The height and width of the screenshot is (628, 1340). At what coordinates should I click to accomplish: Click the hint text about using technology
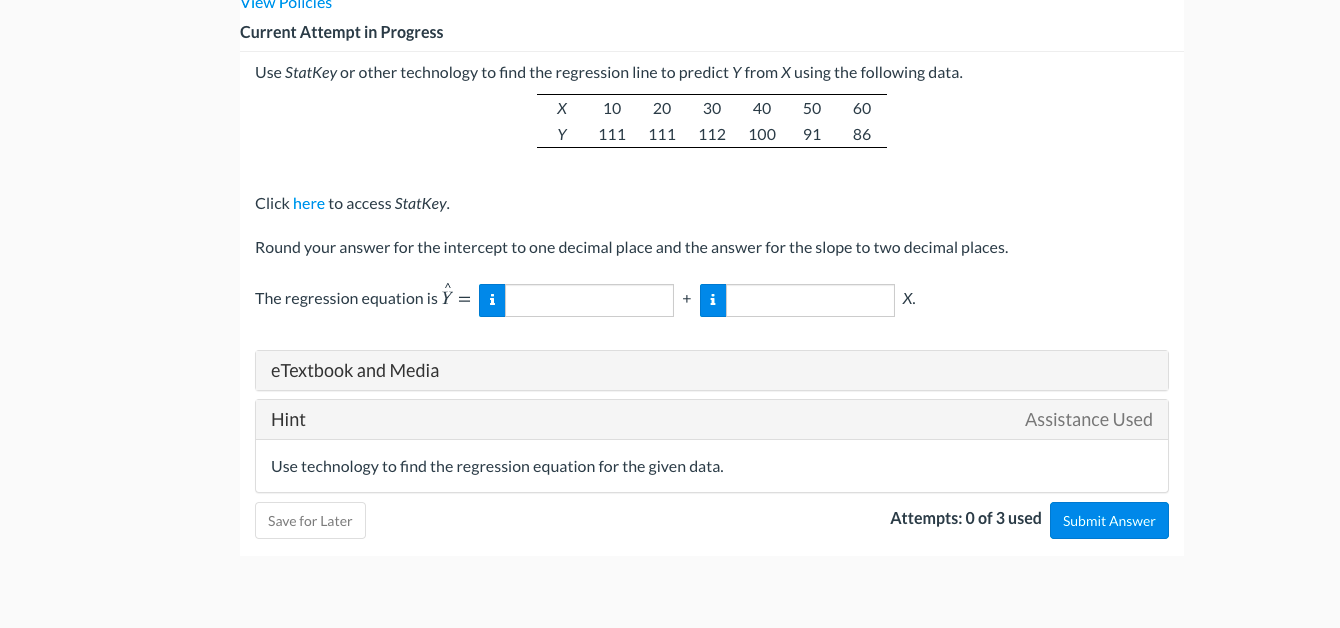coord(497,466)
